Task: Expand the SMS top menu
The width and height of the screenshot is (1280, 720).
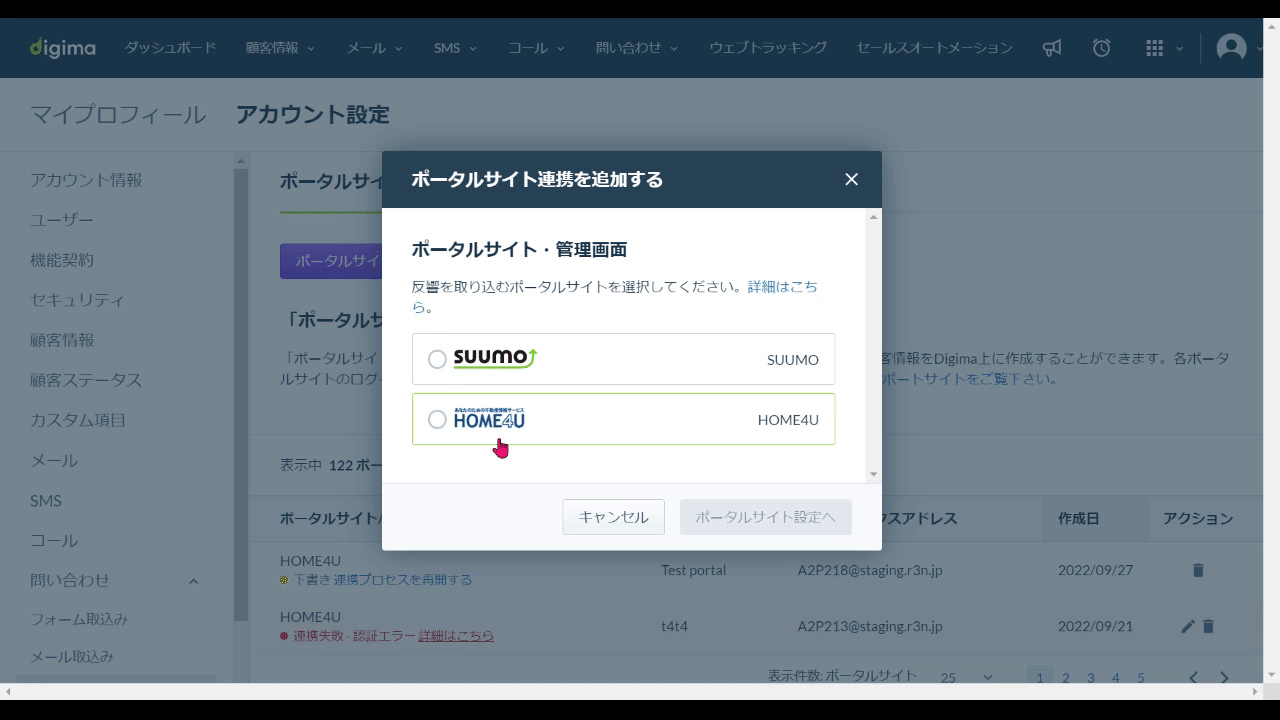Action: coord(455,47)
